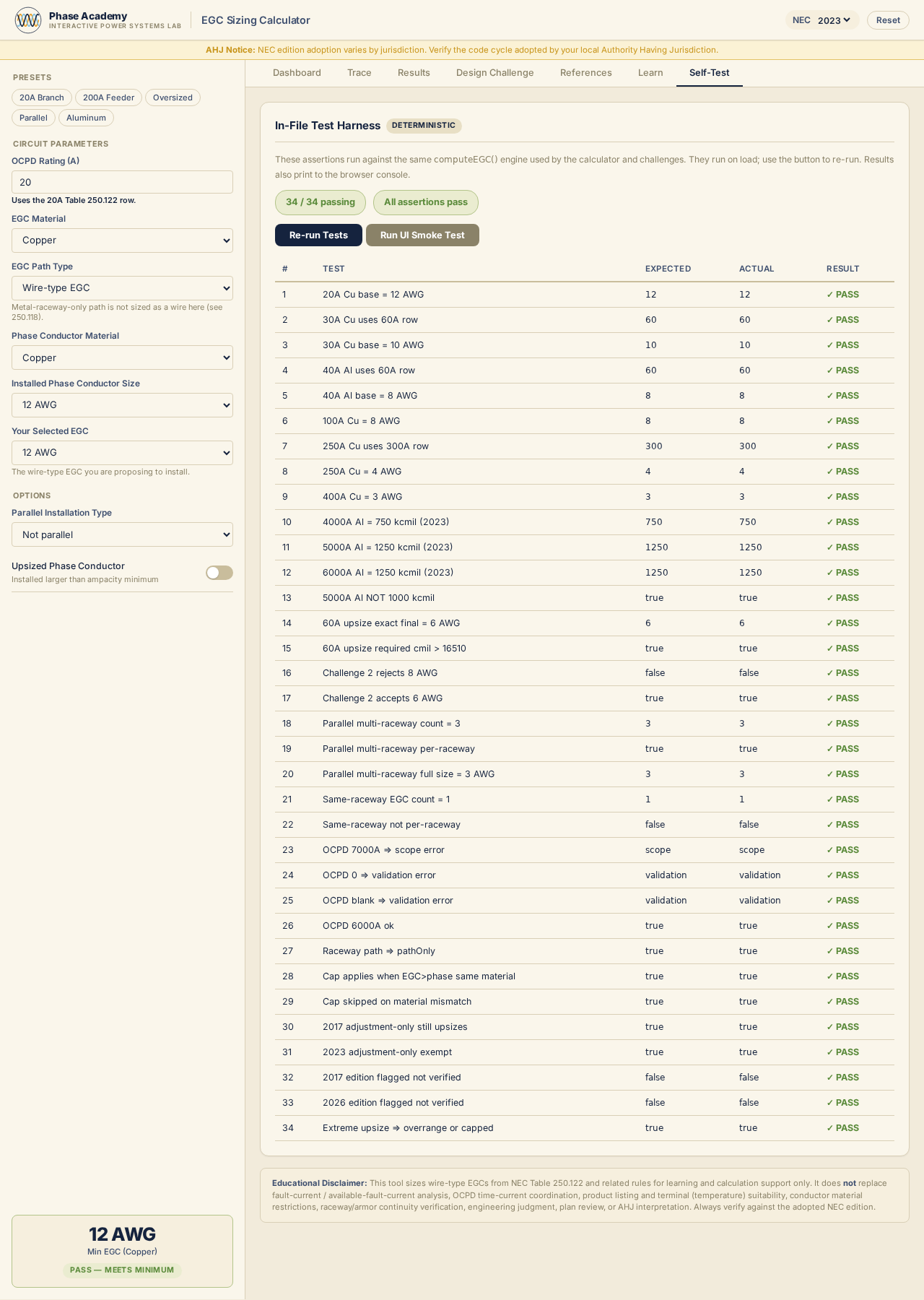Click the Phase Academy logo icon
Viewport: 924px width, 1300px height.
pos(28,20)
